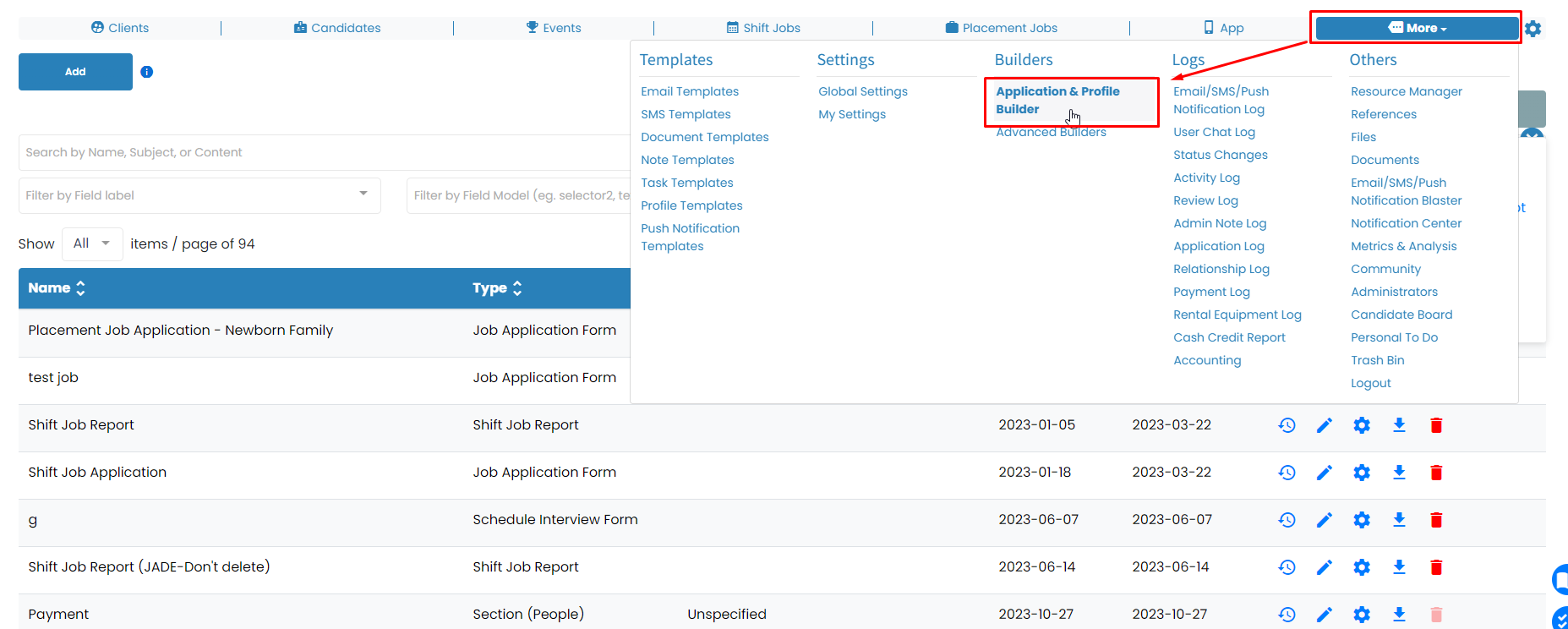This screenshot has width=1568, height=629.
Task: Open history for Shift Job Report 2023-01-05 row
Action: [1287, 425]
